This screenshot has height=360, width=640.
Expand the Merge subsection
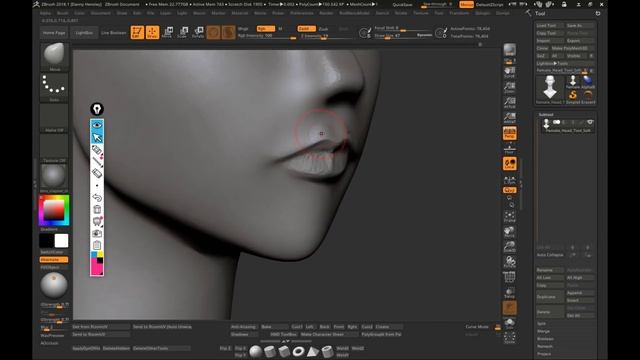click(x=544, y=331)
